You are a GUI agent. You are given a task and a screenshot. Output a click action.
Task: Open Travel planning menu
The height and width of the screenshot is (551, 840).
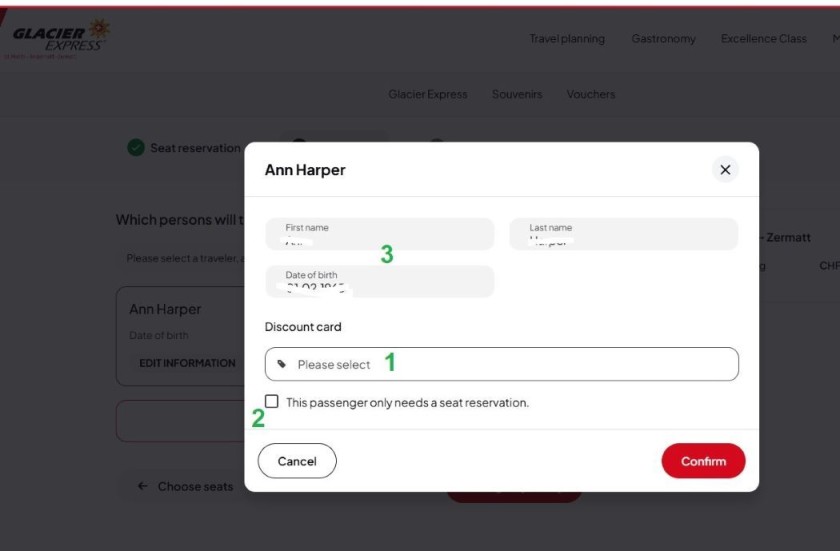(567, 39)
